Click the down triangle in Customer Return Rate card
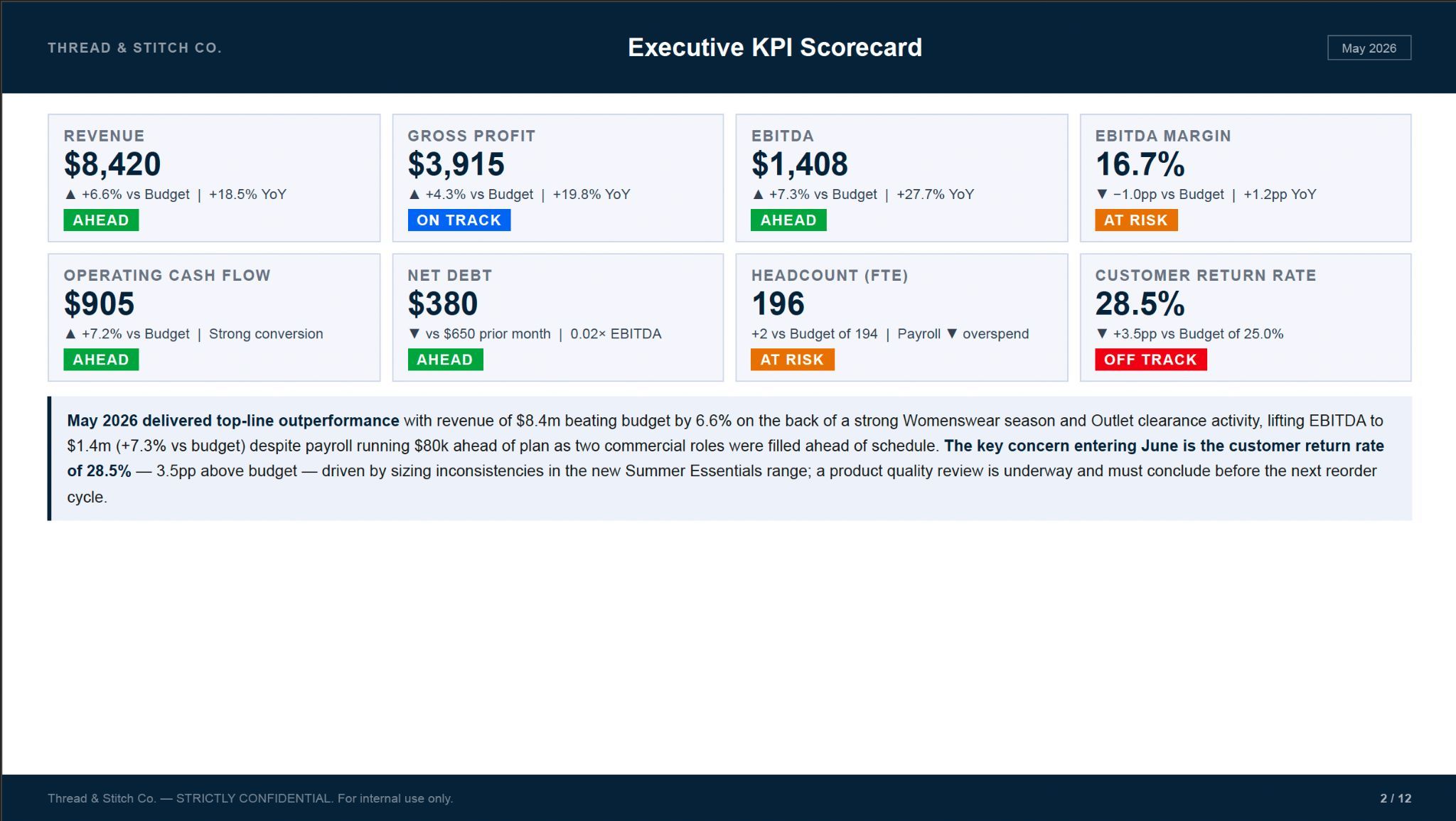This screenshot has width=1456, height=821. click(x=1101, y=333)
